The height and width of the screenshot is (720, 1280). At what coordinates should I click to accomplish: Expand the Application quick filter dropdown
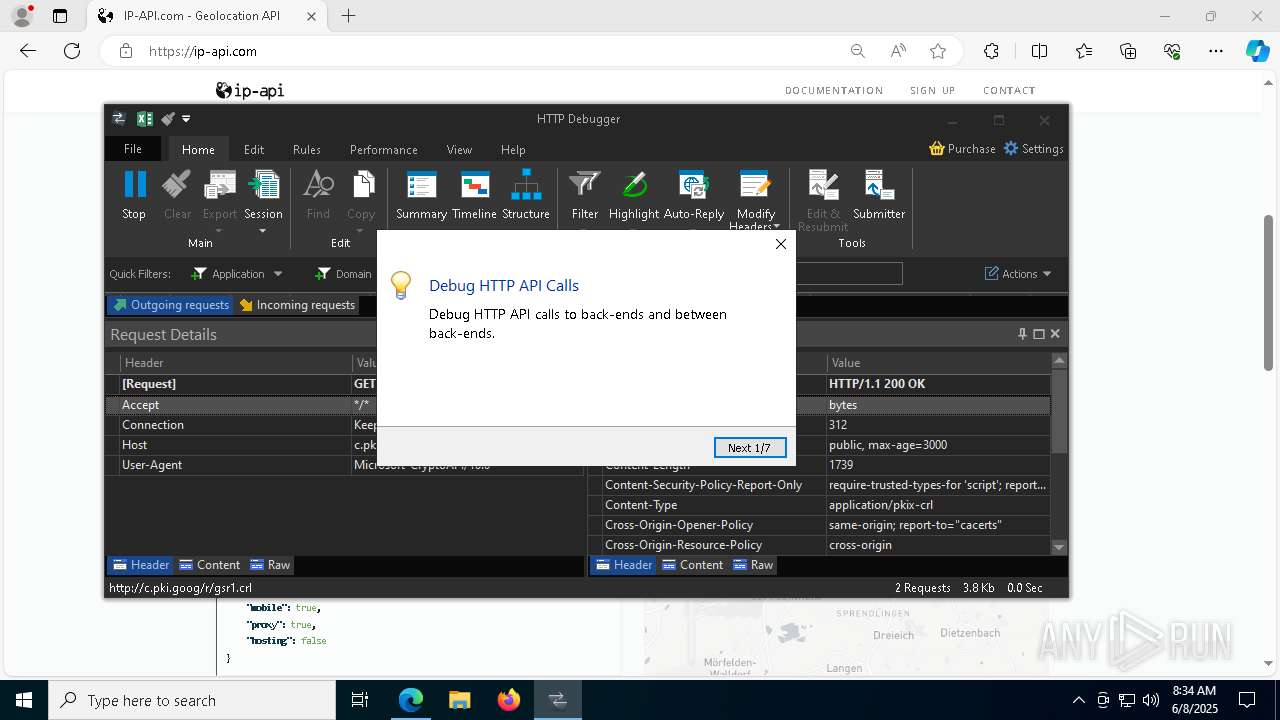point(278,274)
